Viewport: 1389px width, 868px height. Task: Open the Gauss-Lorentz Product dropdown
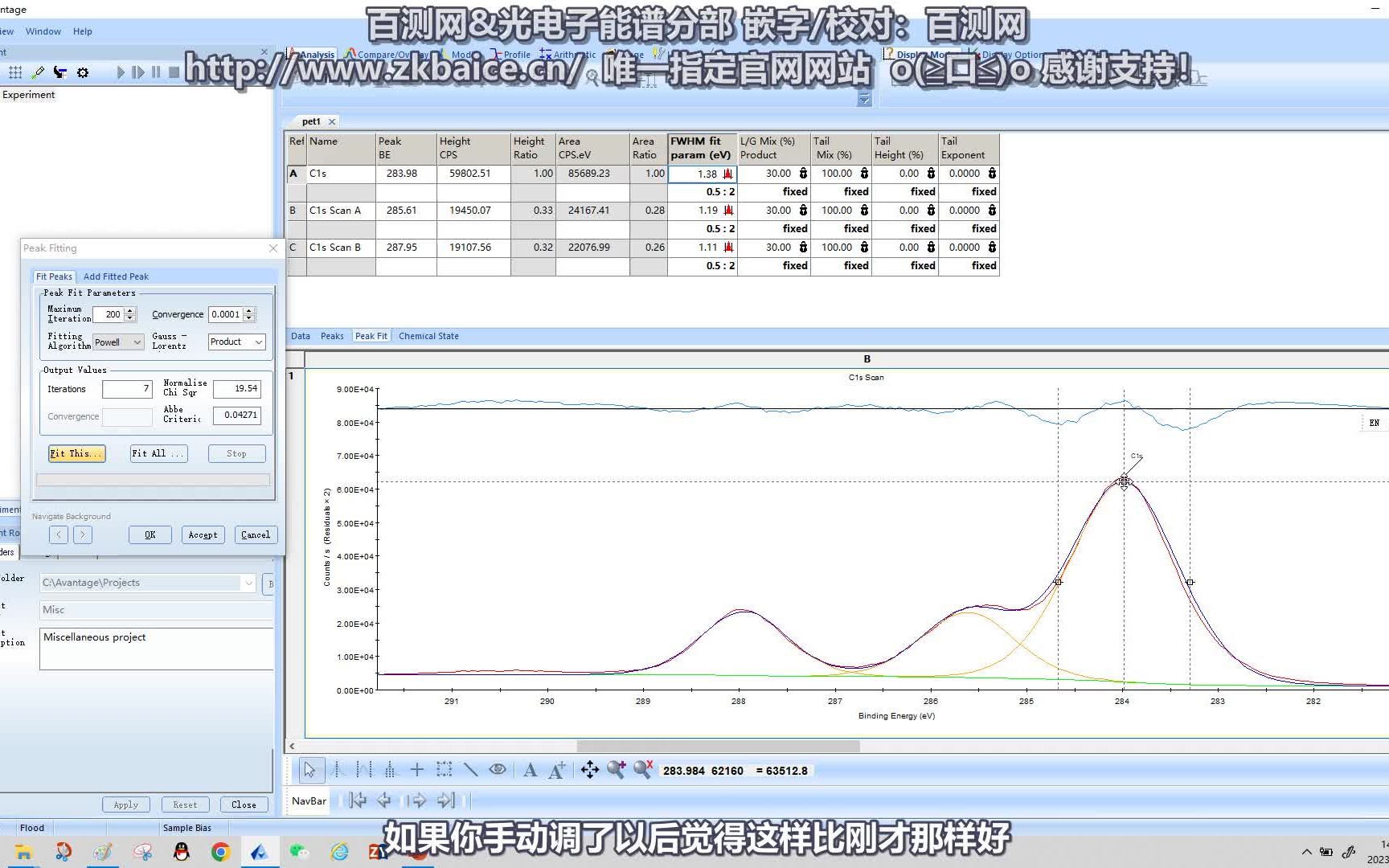[x=260, y=342]
